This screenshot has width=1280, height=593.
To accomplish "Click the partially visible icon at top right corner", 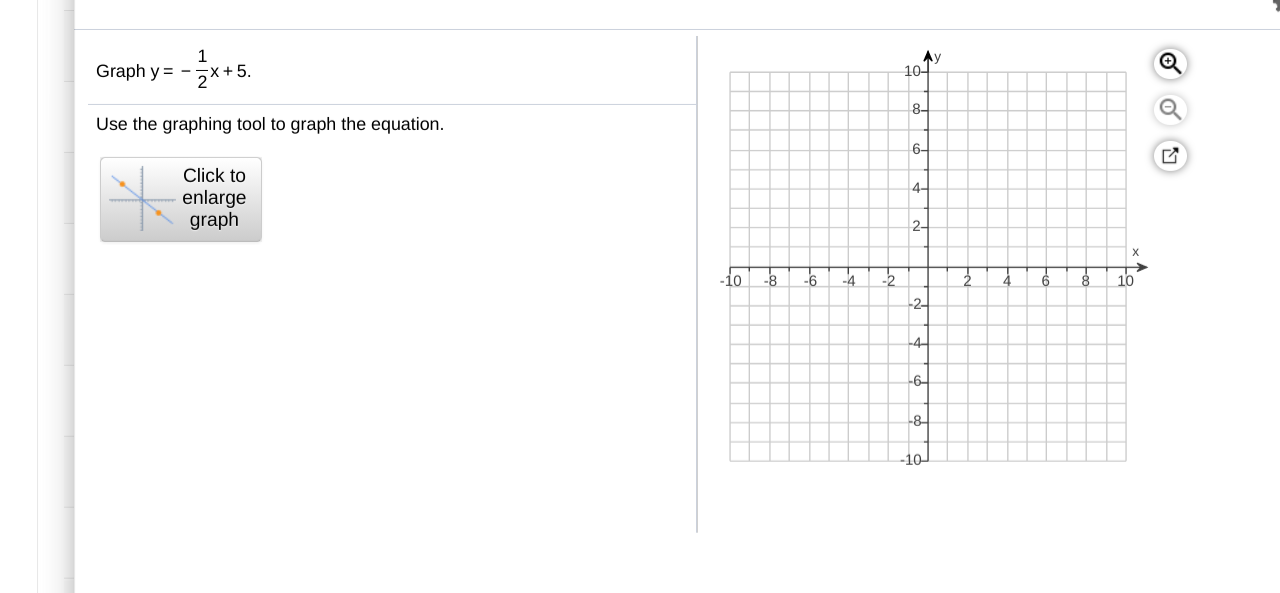I will tap(1275, 6).
